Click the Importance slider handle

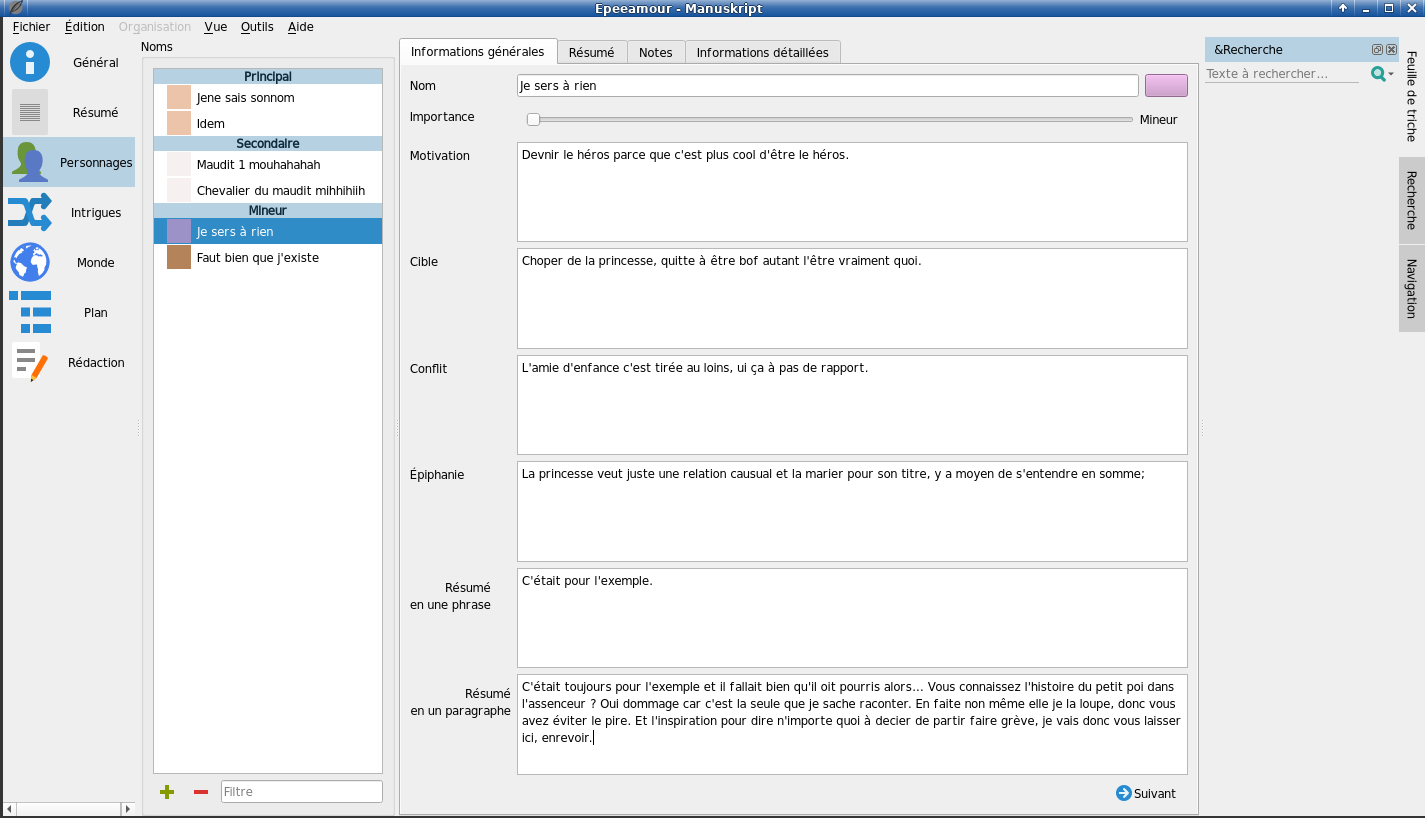coord(533,119)
